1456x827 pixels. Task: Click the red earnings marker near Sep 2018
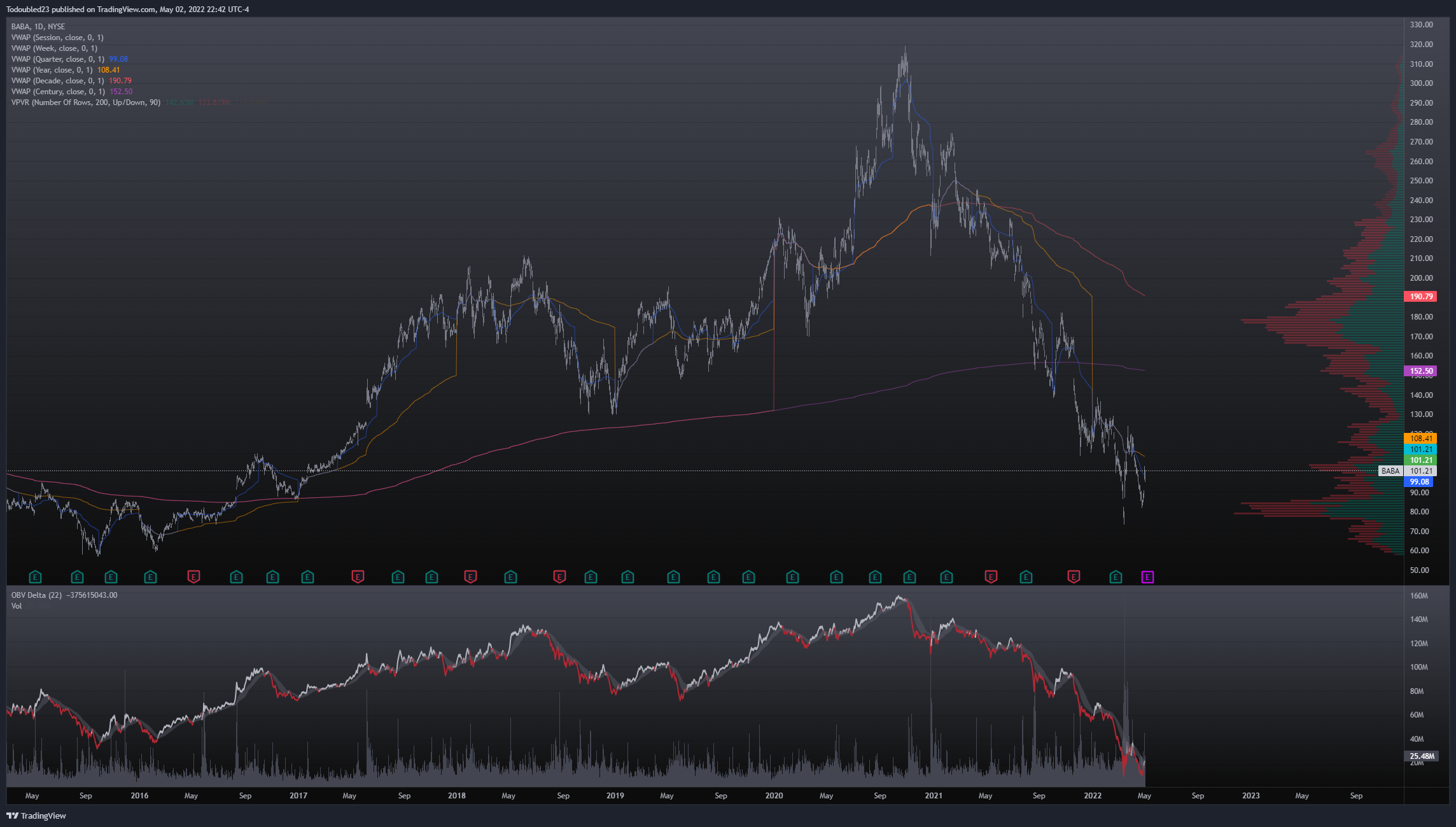point(559,577)
